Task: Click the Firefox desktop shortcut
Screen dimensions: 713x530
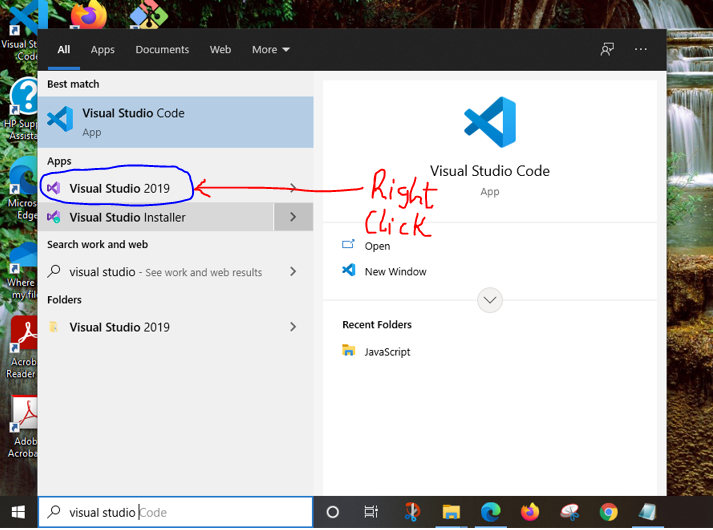Action: (x=89, y=14)
